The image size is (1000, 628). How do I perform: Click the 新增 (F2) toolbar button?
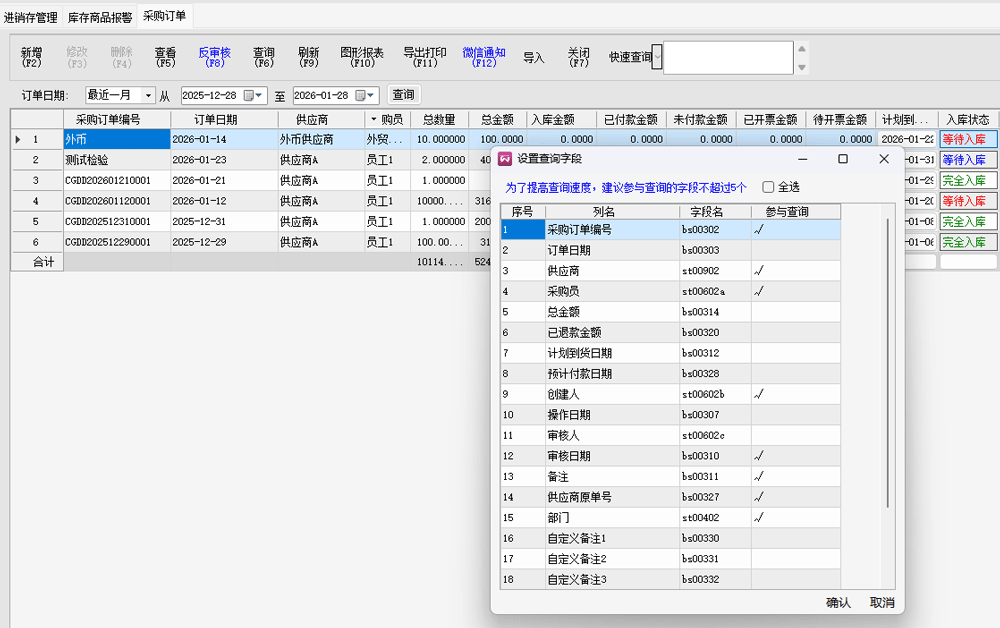pos(31,57)
